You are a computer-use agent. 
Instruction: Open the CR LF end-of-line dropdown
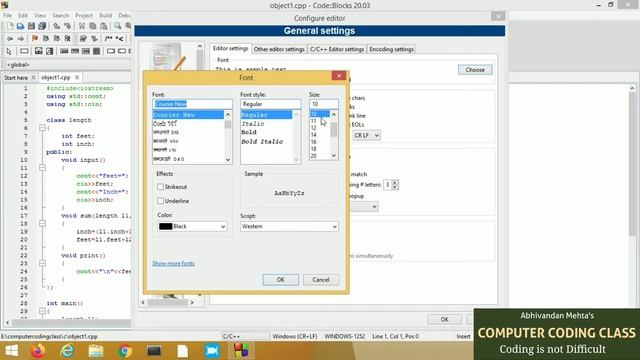click(366, 135)
